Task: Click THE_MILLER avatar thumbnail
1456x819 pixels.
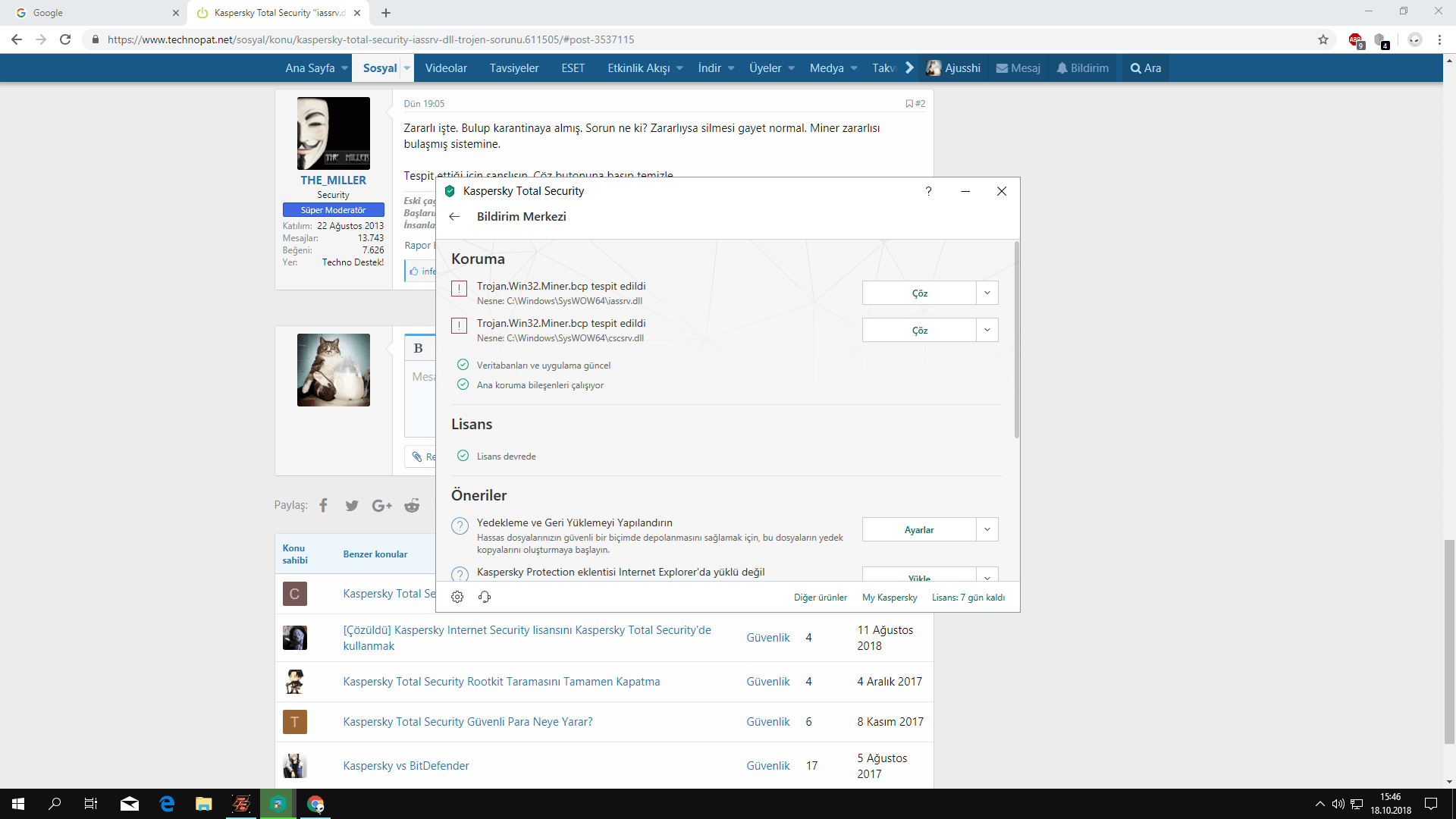Action: tap(334, 133)
